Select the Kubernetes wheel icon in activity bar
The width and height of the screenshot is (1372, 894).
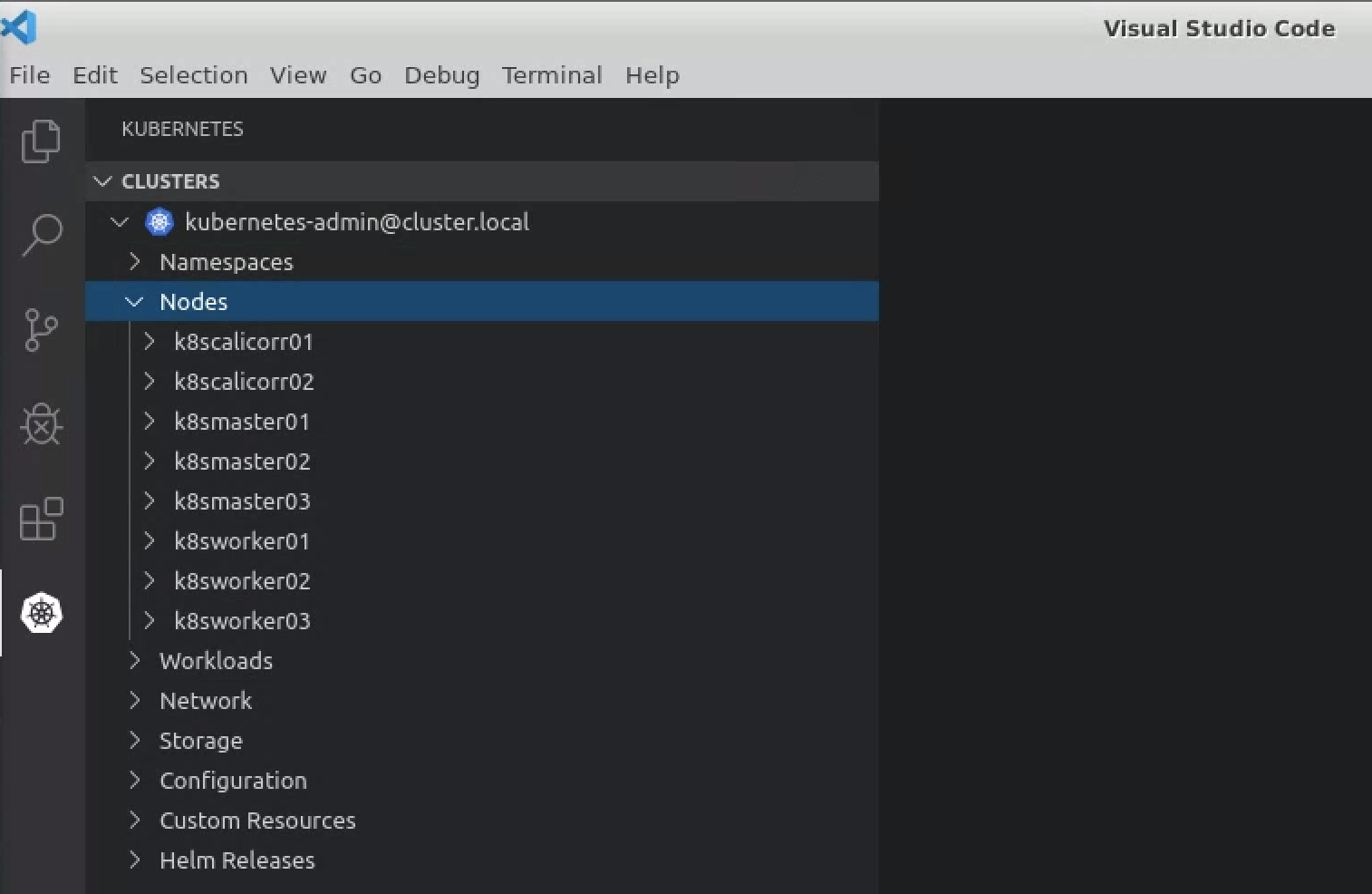click(x=40, y=614)
